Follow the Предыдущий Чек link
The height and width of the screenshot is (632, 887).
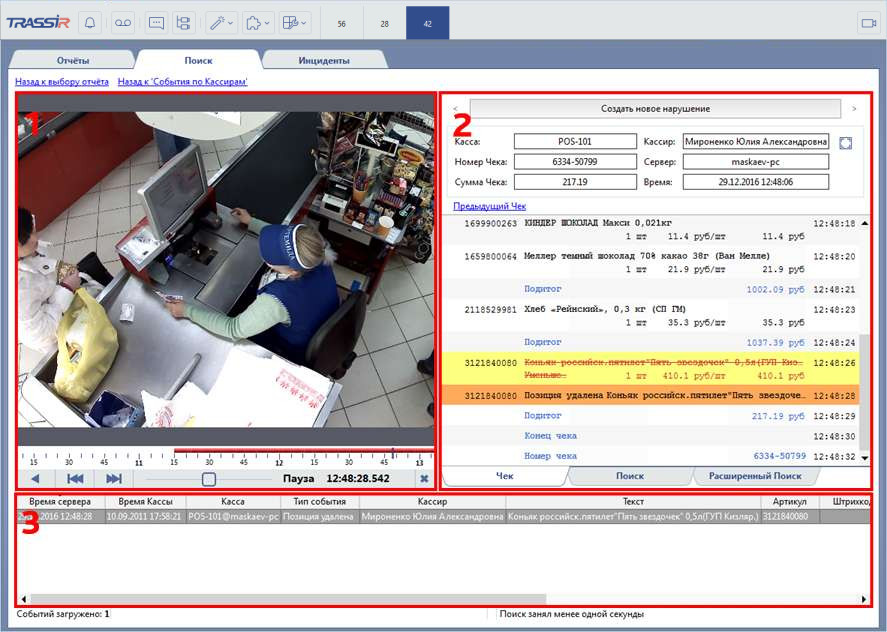coord(489,206)
